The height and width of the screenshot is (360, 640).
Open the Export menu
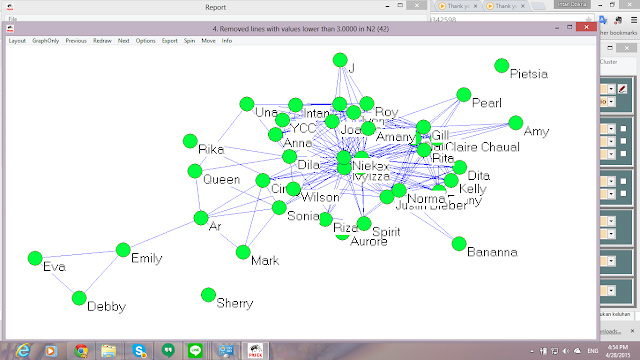tap(169, 41)
